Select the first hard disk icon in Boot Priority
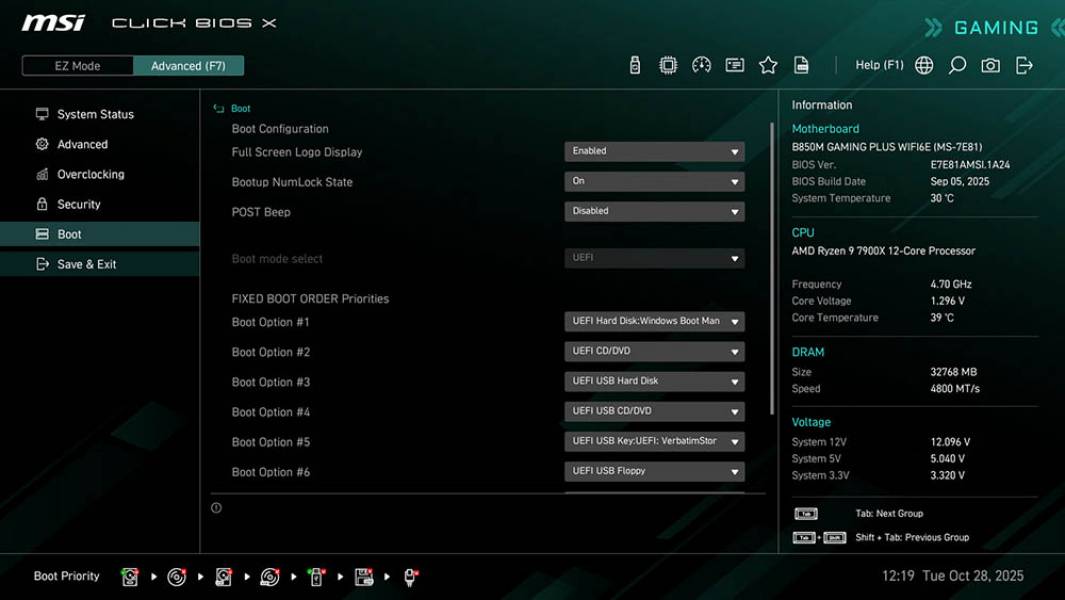This screenshot has width=1065, height=600. 129,576
